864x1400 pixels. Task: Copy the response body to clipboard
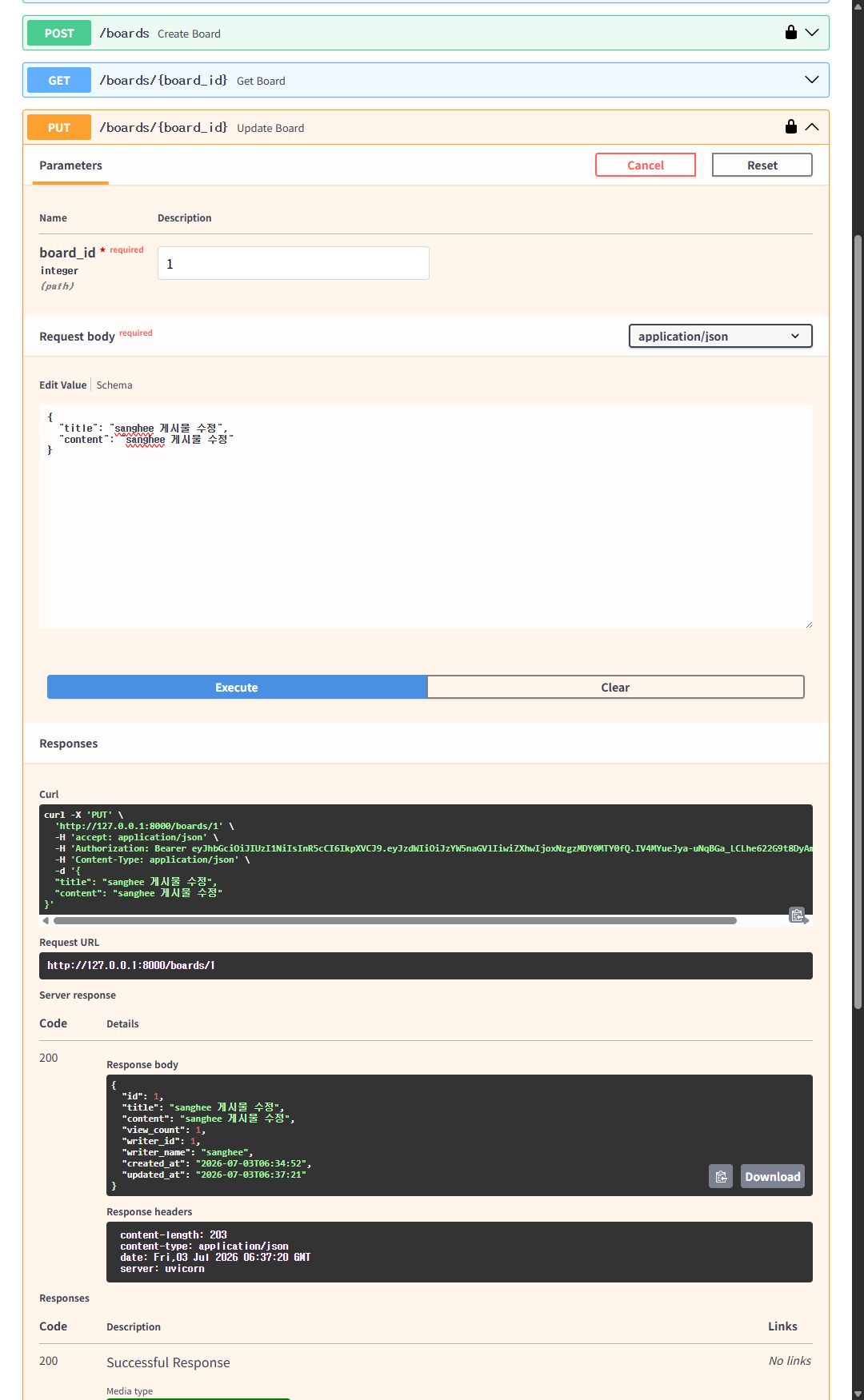pos(721,1176)
